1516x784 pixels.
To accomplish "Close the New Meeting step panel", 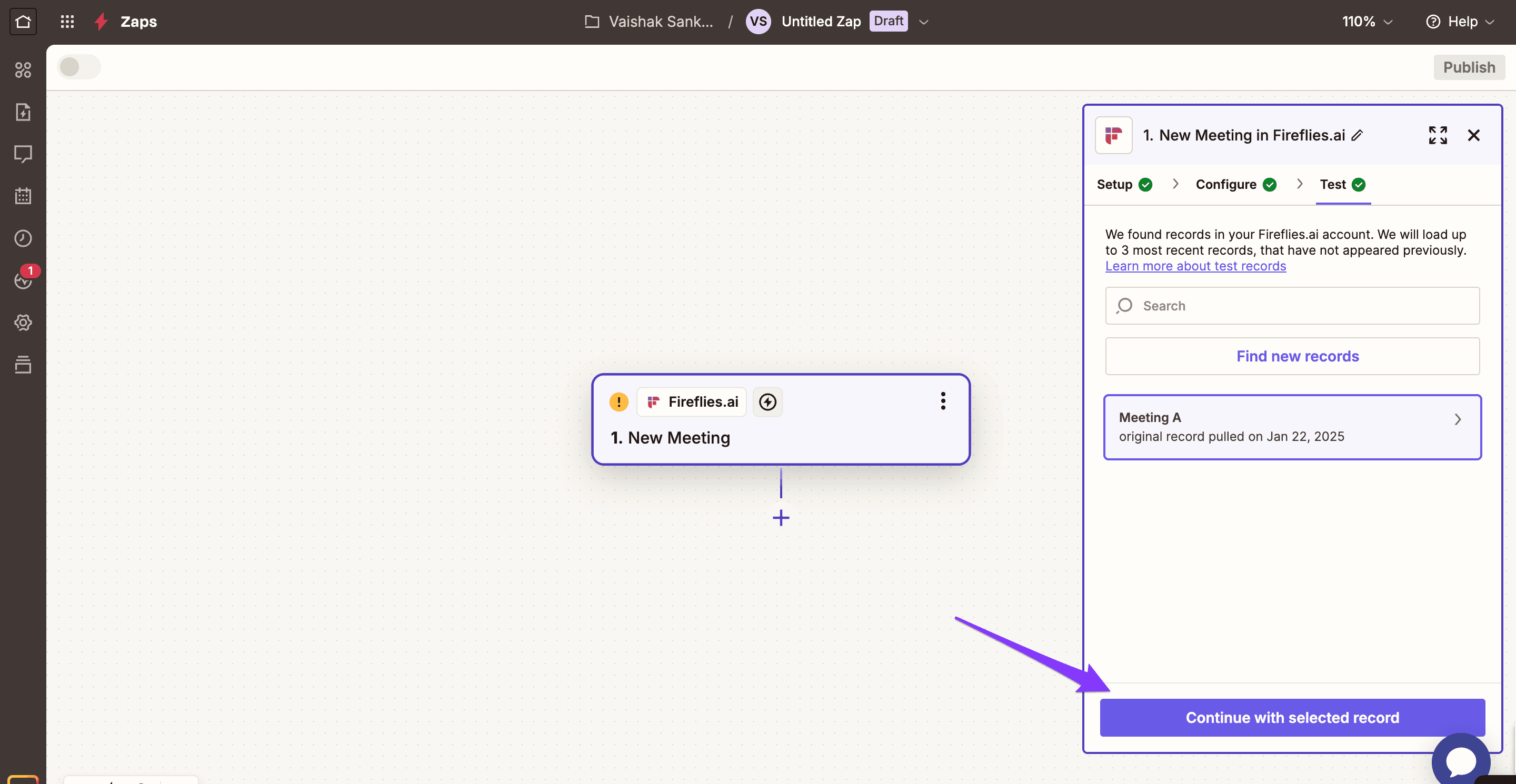I will tap(1474, 135).
